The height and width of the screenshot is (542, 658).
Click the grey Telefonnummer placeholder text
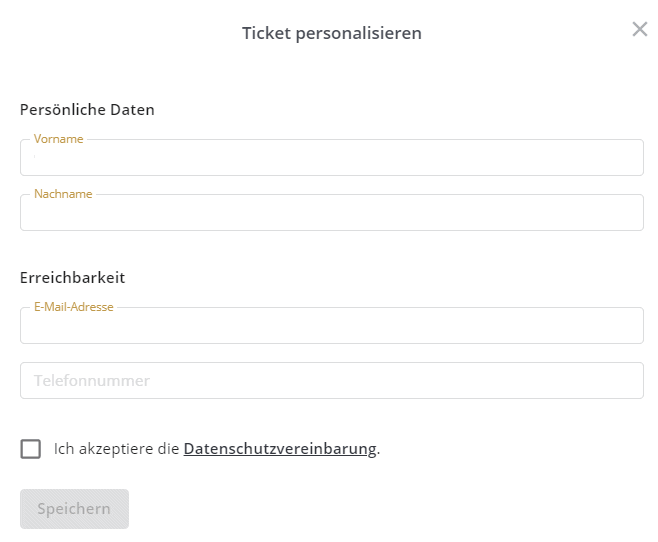pyautogui.click(x=92, y=380)
